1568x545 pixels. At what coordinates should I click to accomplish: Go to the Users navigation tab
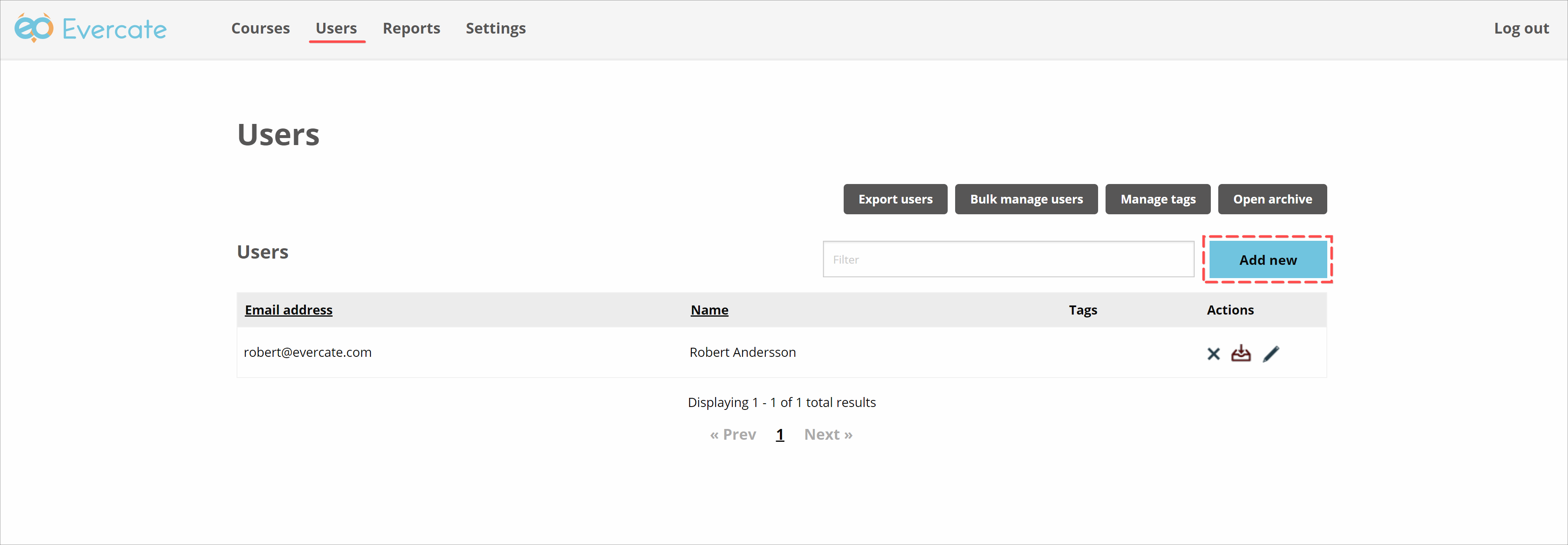coord(336,29)
